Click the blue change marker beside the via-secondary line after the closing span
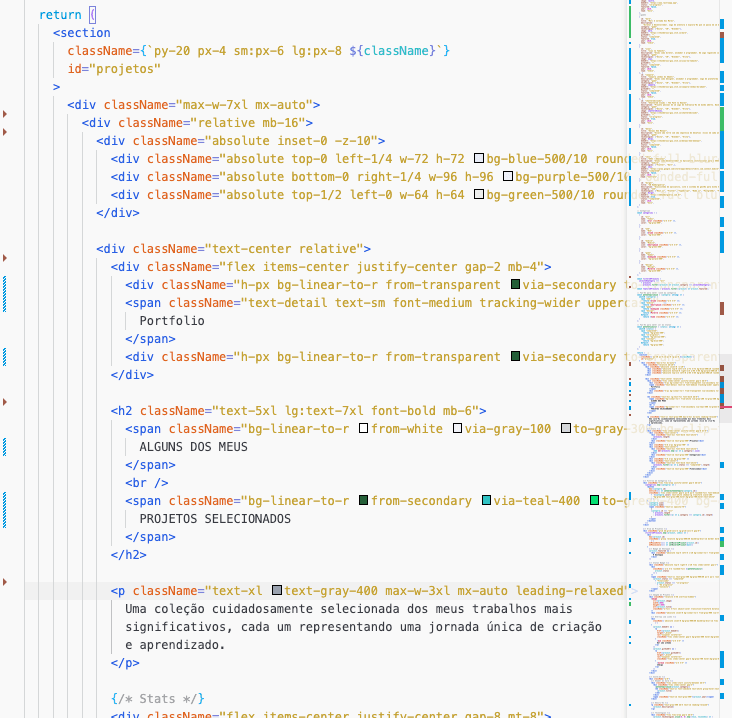This screenshot has width=732, height=718. 5,357
